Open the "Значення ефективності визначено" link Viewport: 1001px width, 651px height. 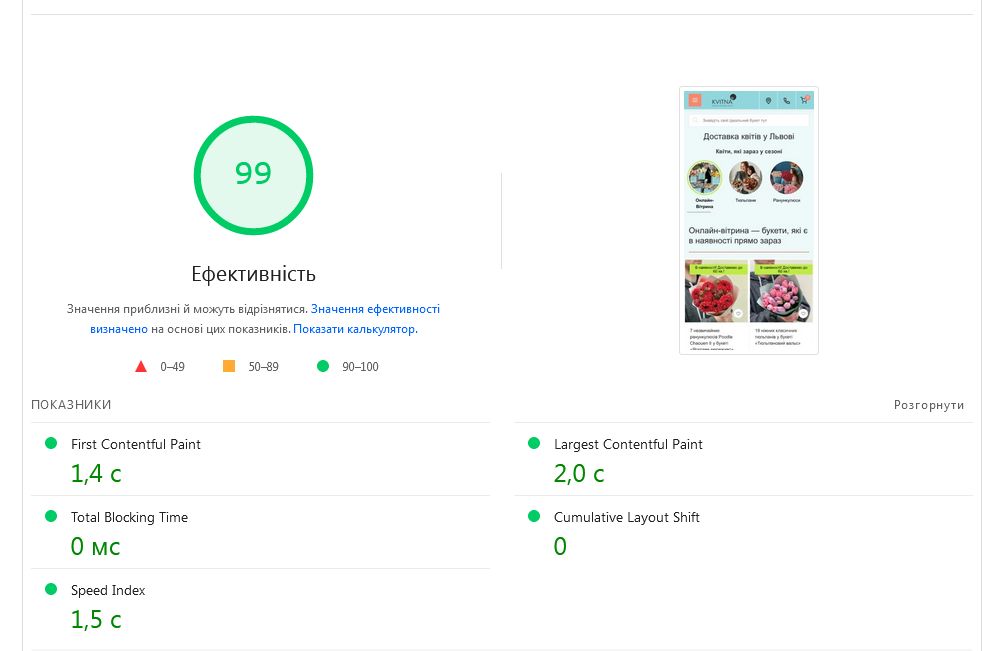pyautogui.click(x=375, y=309)
